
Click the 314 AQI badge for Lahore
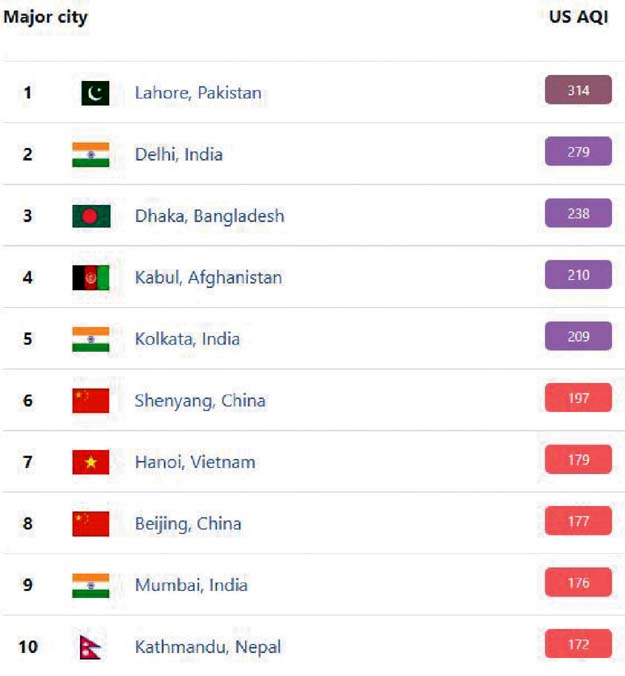point(578,91)
